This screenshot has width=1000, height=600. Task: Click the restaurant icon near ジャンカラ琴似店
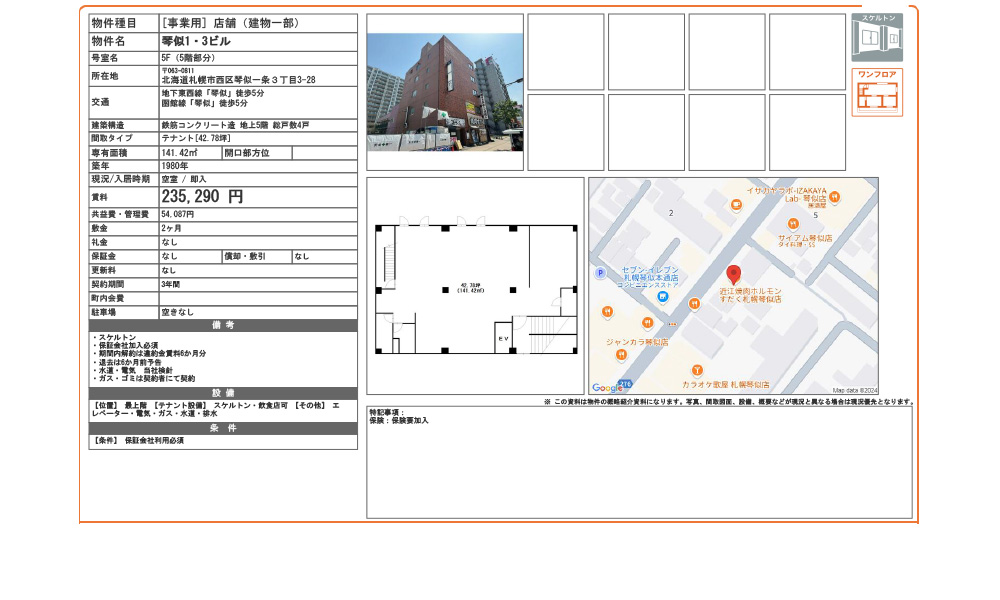(x=621, y=354)
